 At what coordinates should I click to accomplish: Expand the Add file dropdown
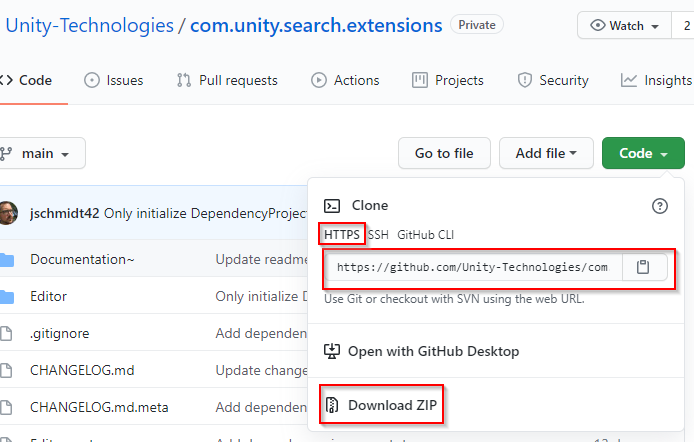pyautogui.click(x=546, y=153)
